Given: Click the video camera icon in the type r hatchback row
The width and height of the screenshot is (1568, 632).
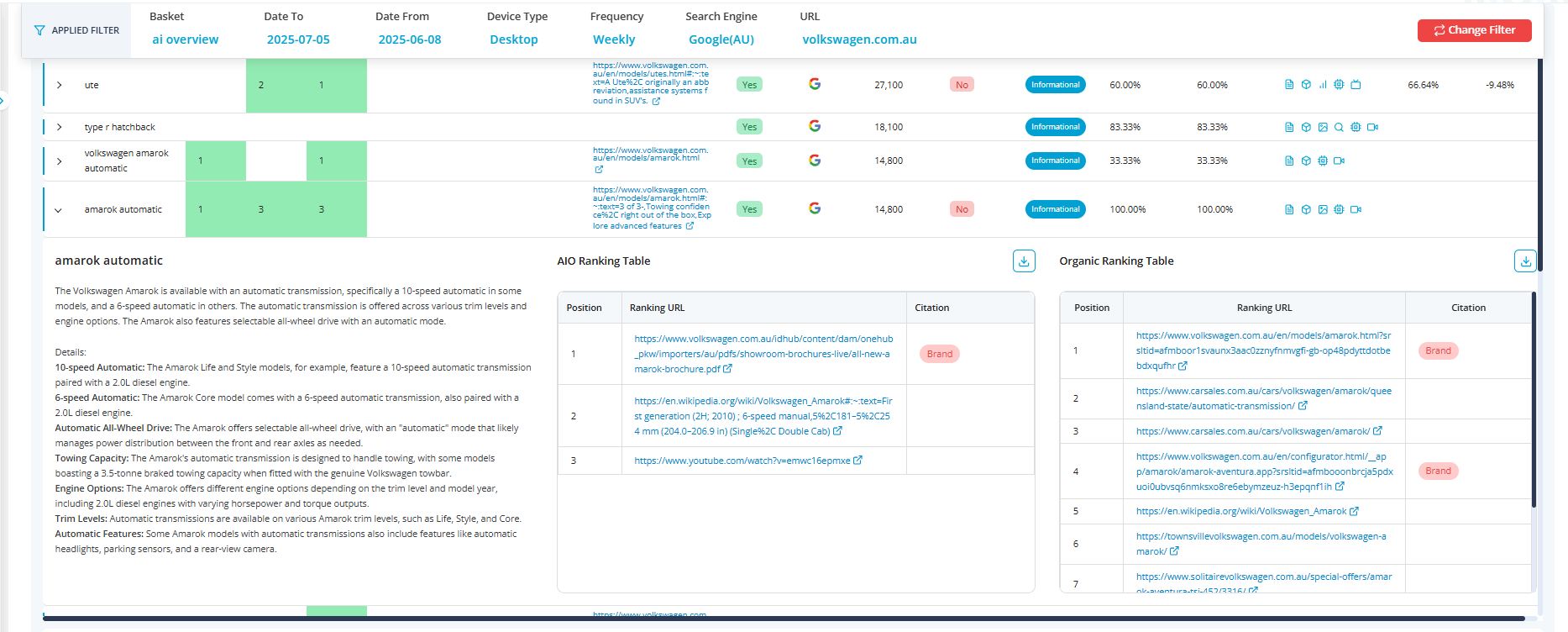Looking at the screenshot, I should coord(1372,127).
